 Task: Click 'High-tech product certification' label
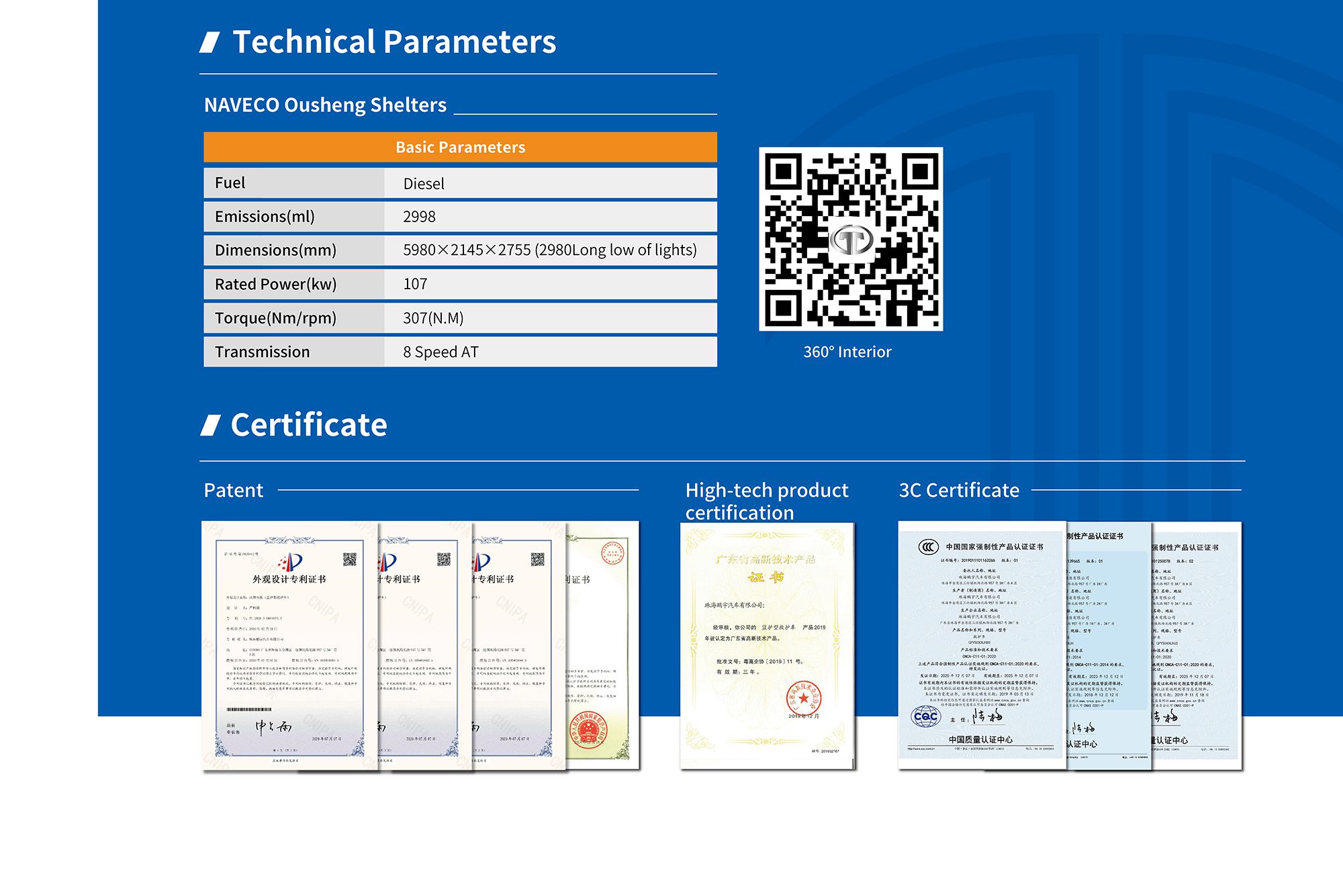[x=767, y=501]
